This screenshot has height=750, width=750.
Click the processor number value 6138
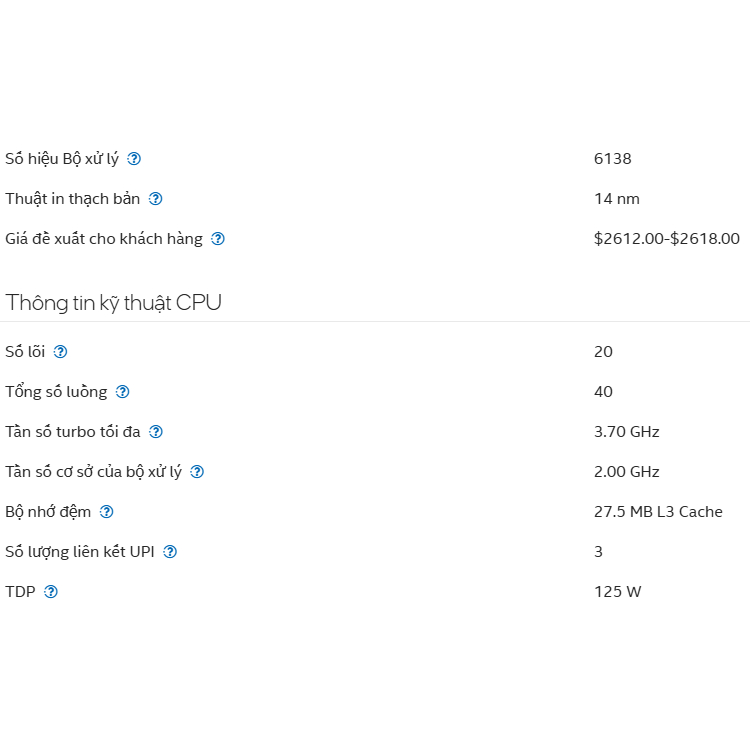point(612,159)
